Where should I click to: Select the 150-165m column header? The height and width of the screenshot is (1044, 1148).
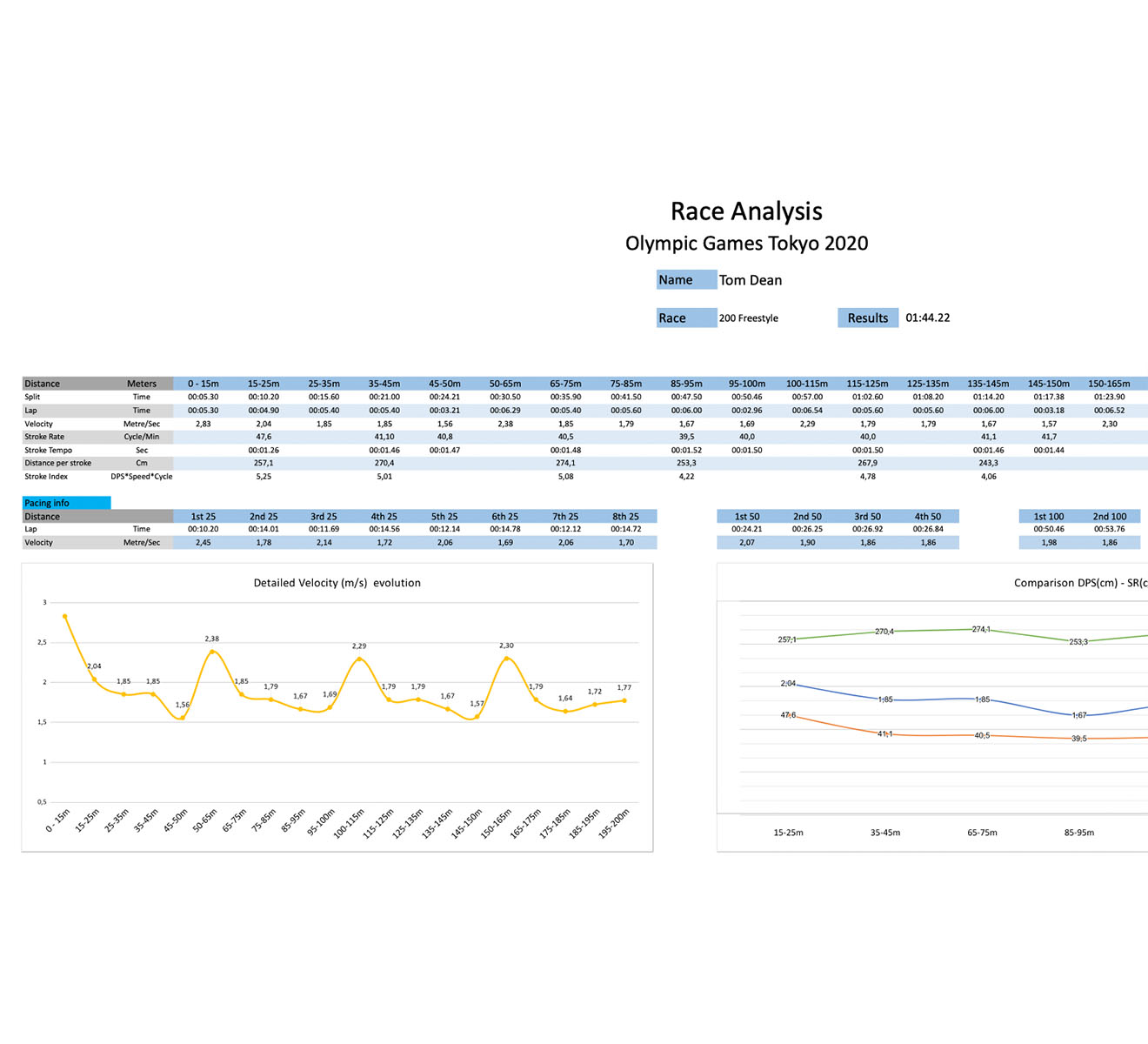click(x=1109, y=384)
